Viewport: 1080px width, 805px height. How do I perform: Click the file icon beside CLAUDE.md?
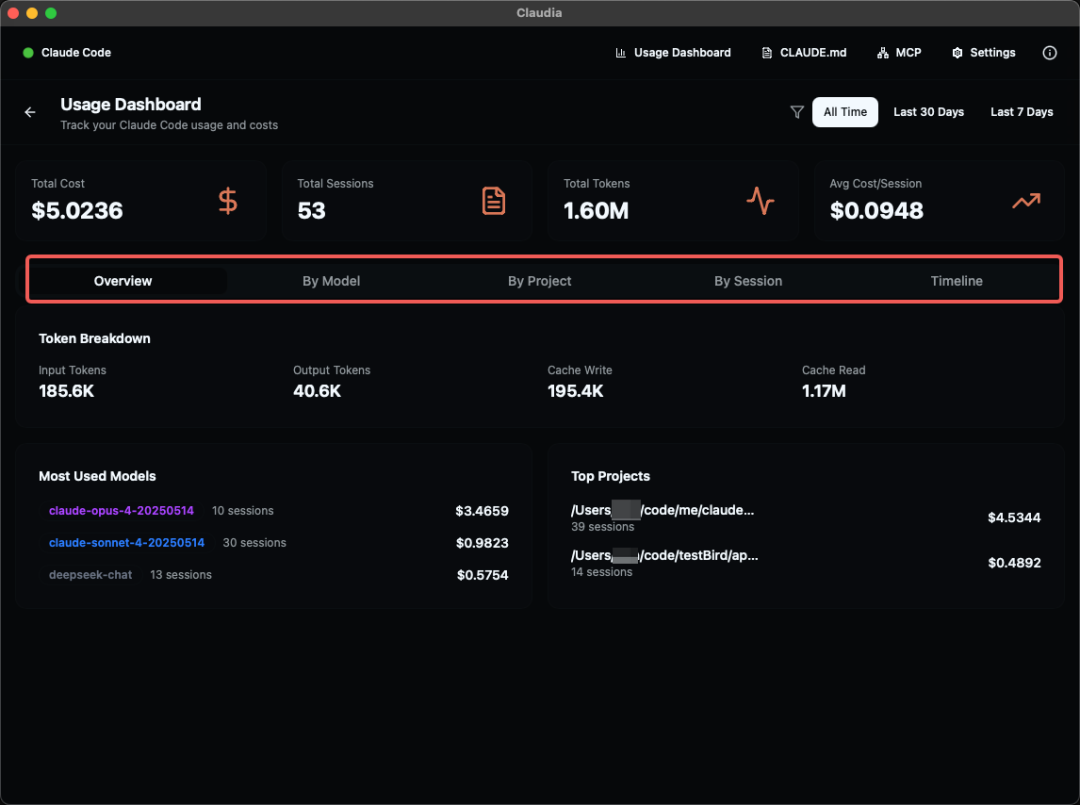pos(767,53)
